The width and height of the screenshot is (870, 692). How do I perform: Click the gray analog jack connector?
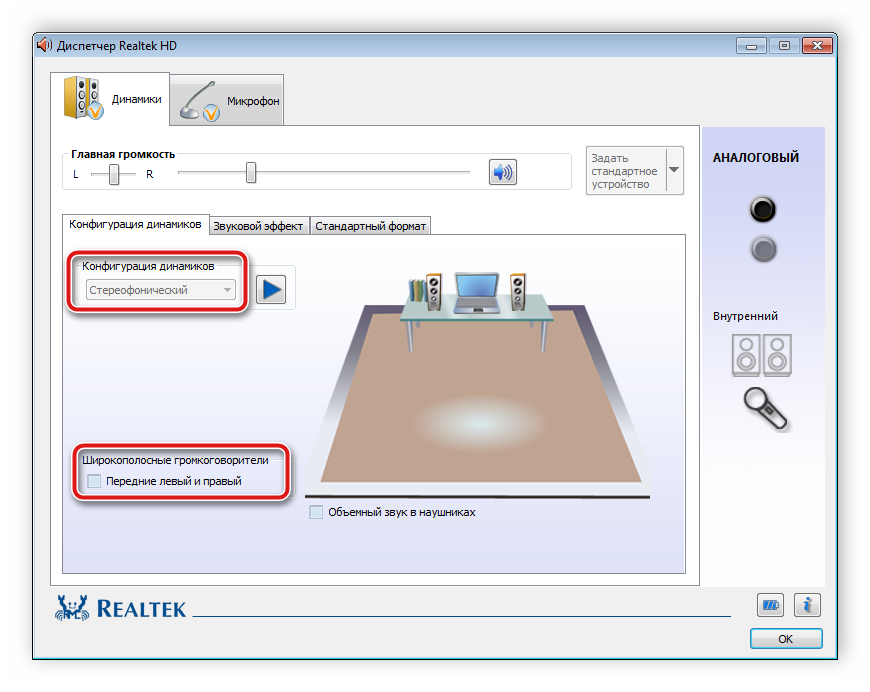click(763, 249)
